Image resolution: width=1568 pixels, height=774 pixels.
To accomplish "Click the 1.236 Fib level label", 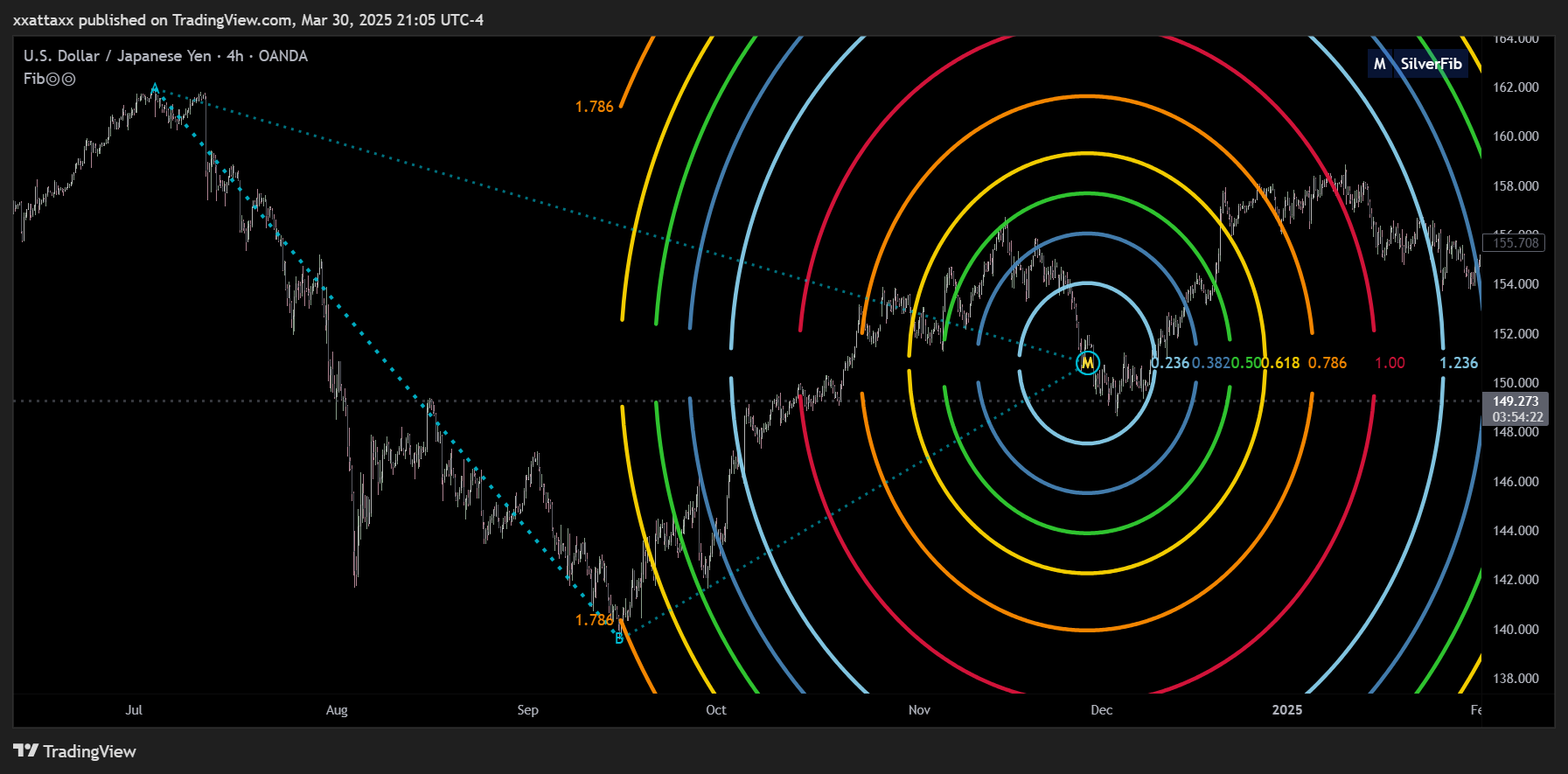I will 1459,363.
